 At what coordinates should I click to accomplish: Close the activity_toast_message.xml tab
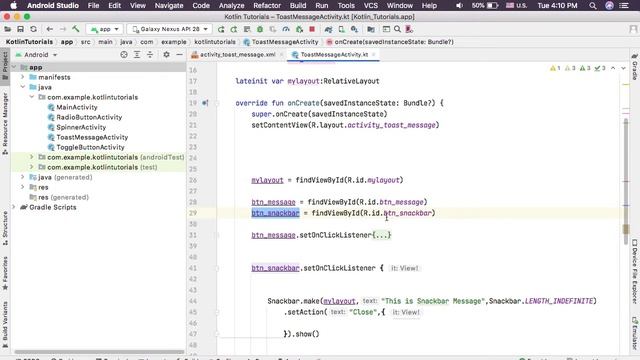pos(281,55)
